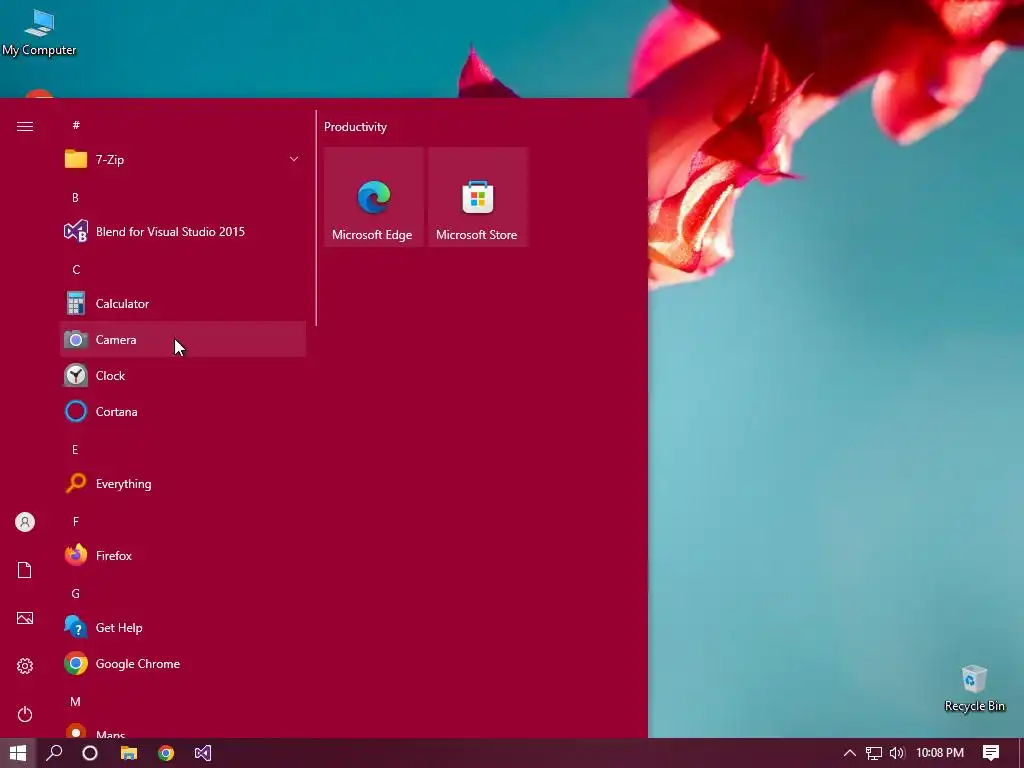Open the Get Help app
1024x768 pixels.
coord(183,628)
